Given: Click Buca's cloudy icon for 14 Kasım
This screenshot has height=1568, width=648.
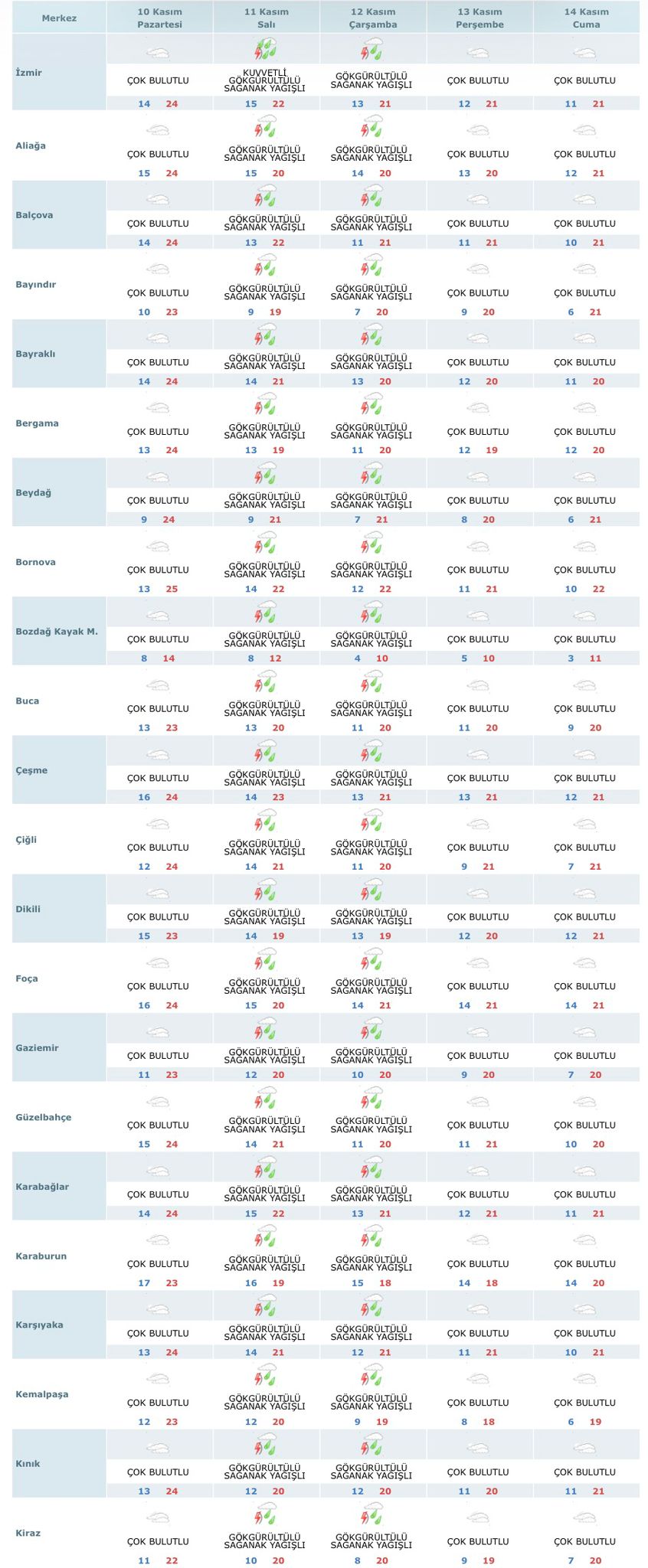Looking at the screenshot, I should click(584, 685).
